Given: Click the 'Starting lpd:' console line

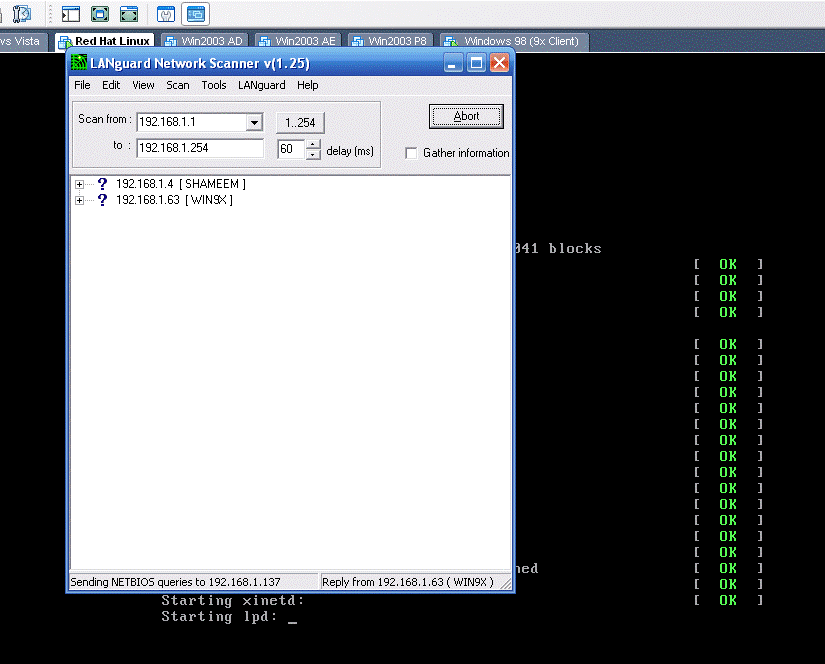Looking at the screenshot, I should point(219,617).
